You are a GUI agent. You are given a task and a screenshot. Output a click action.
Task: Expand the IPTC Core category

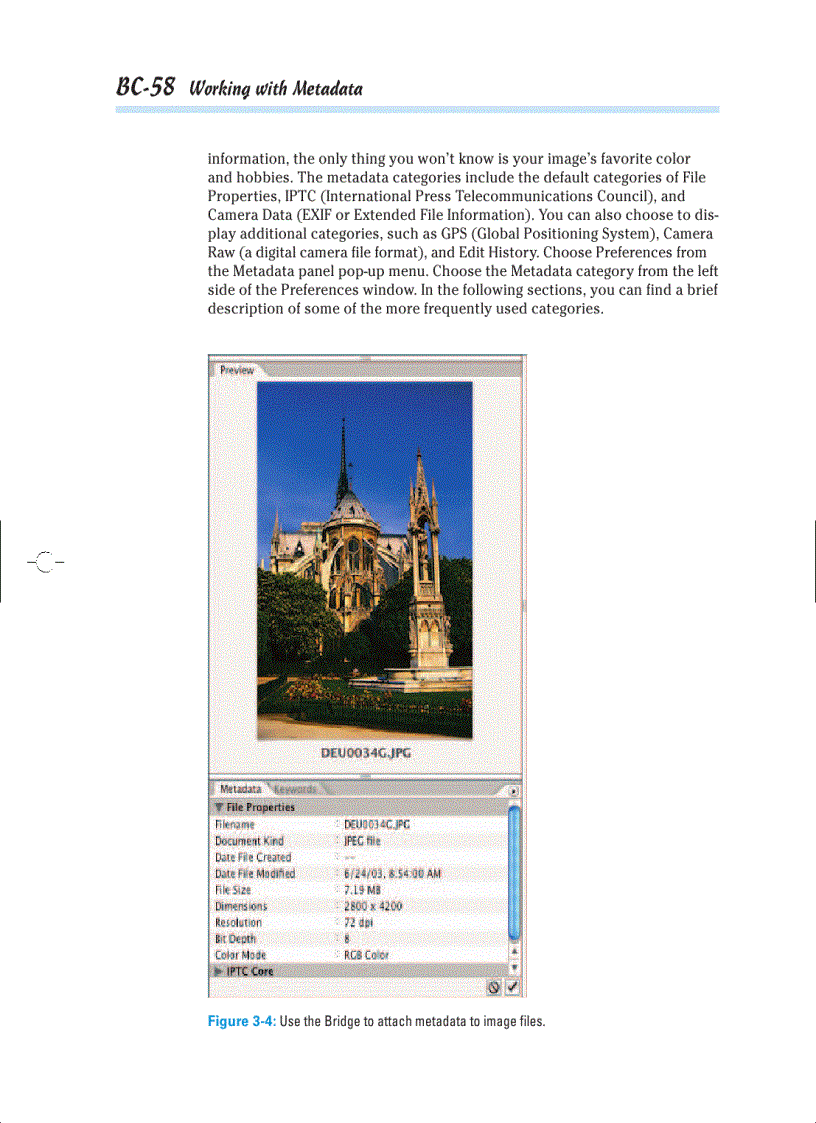(x=220, y=971)
